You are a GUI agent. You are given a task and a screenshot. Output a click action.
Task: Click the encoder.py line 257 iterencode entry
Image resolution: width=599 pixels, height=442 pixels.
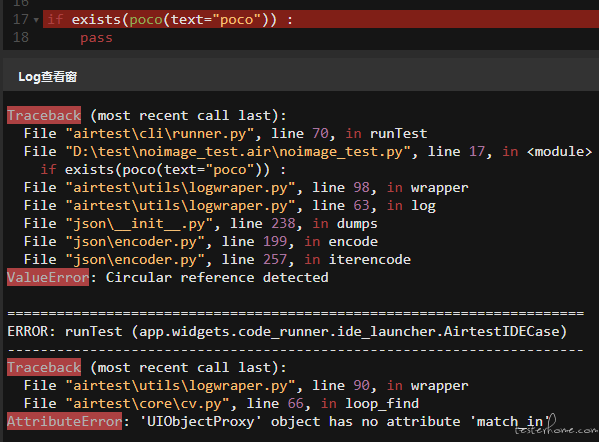(x=217, y=260)
